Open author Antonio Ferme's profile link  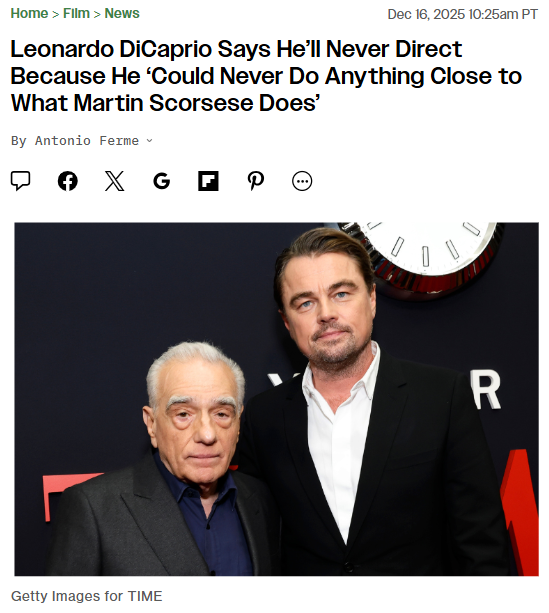click(x=87, y=140)
